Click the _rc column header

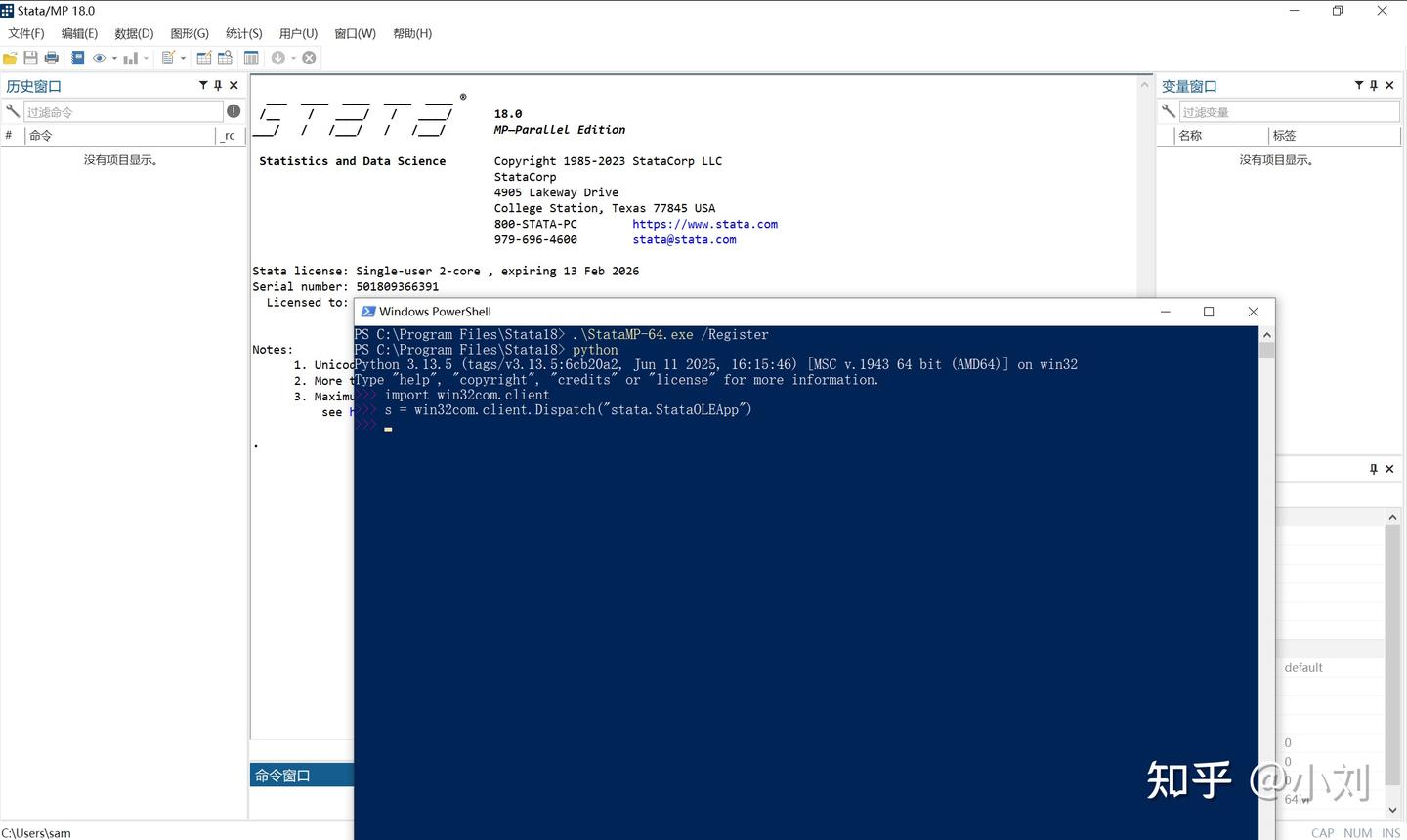pyautogui.click(x=230, y=136)
